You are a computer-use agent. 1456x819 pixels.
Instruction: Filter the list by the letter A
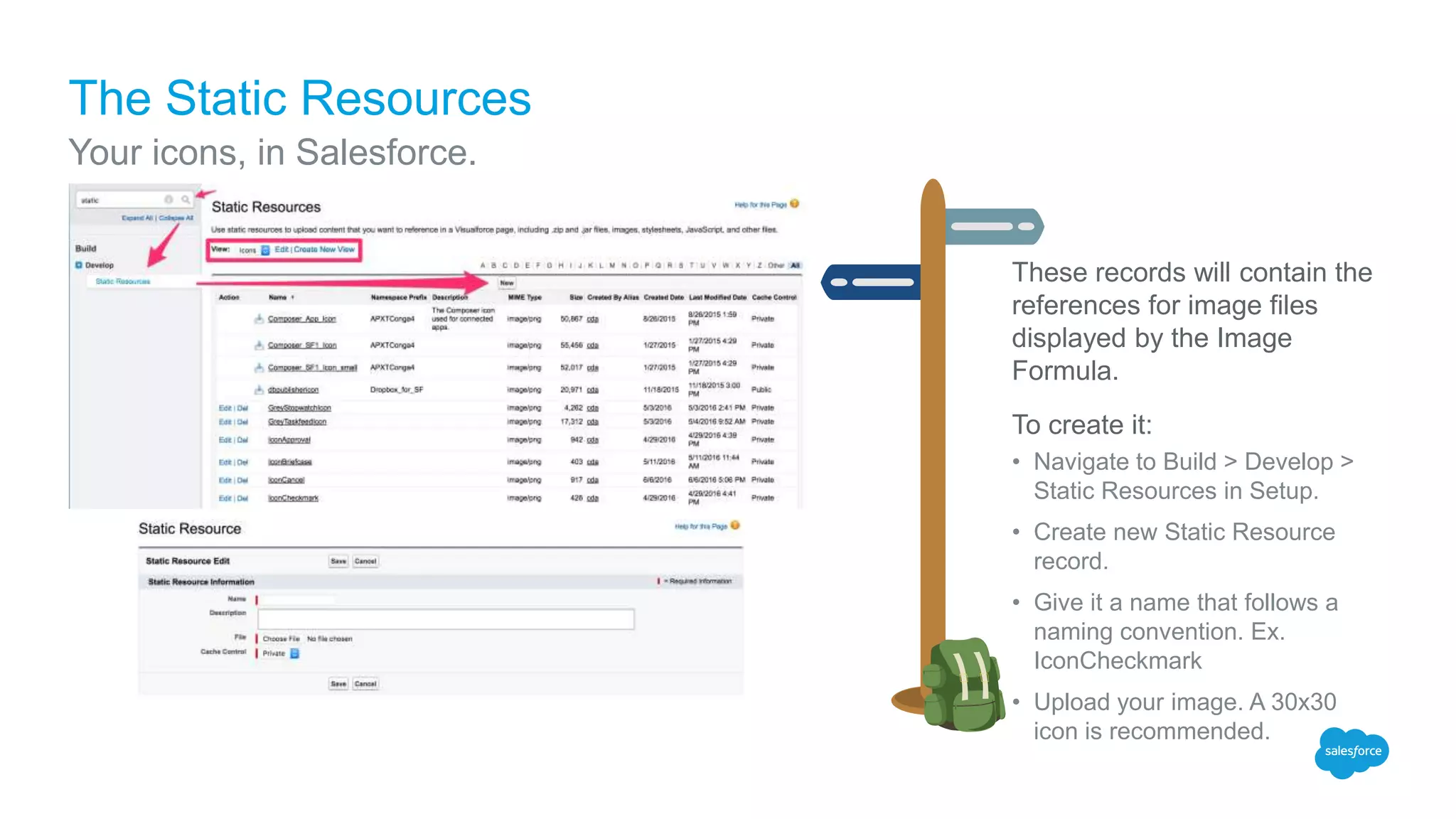click(483, 266)
